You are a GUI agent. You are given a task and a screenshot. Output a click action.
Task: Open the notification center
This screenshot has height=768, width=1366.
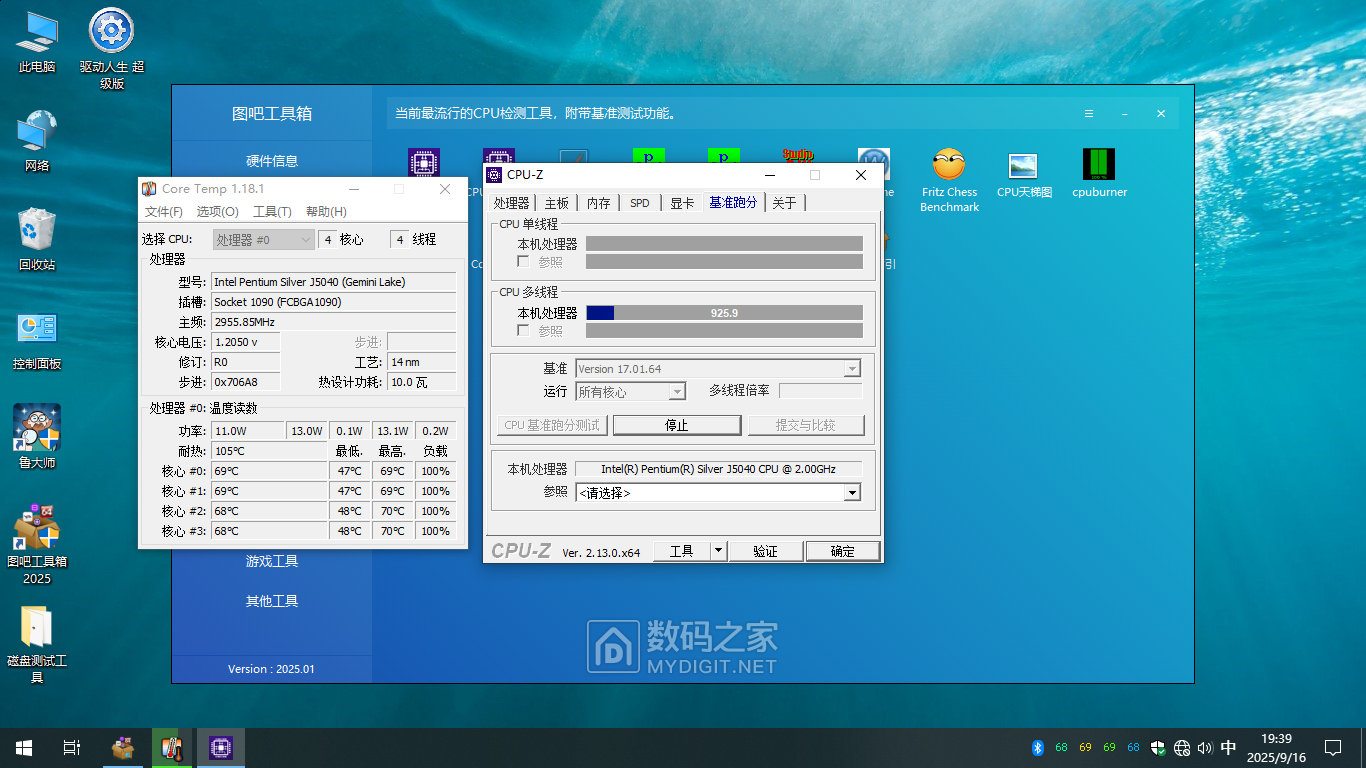coord(1333,748)
